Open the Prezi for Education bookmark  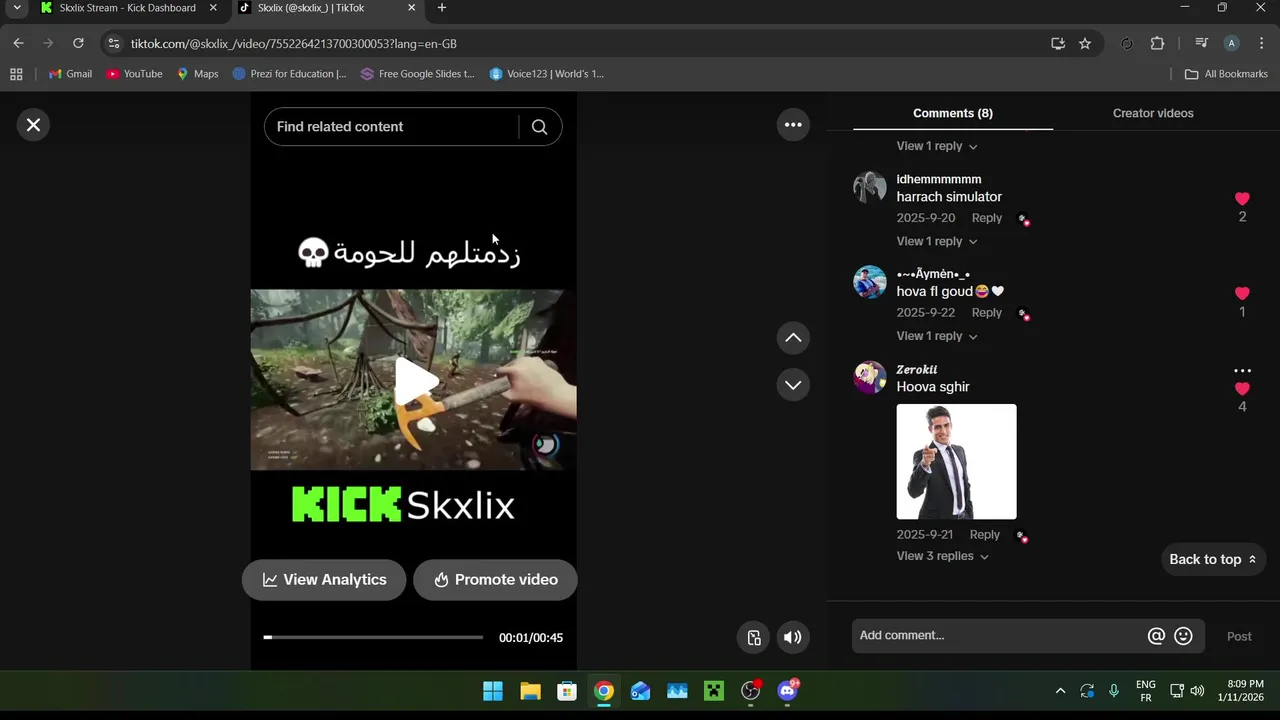pyautogui.click(x=289, y=74)
